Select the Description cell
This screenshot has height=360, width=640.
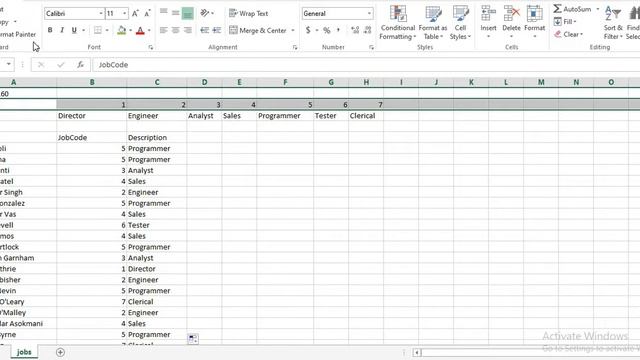coord(157,138)
